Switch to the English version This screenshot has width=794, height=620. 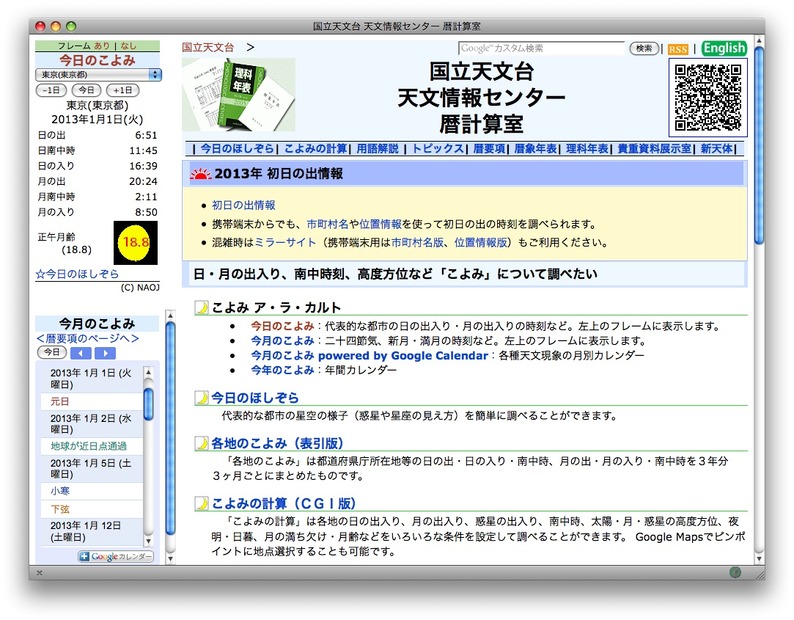tap(724, 48)
